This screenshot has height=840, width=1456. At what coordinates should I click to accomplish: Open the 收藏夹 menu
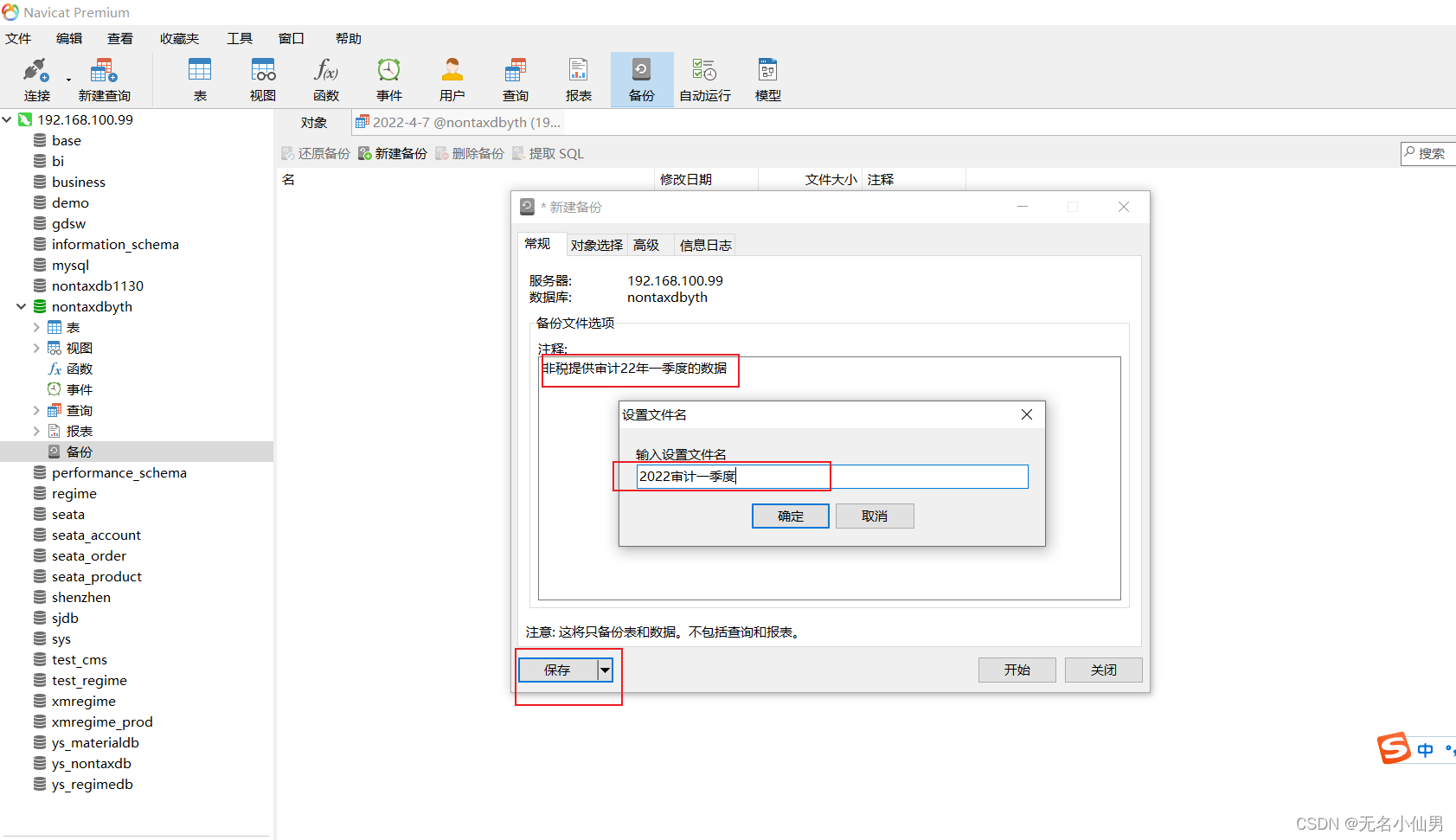point(180,38)
